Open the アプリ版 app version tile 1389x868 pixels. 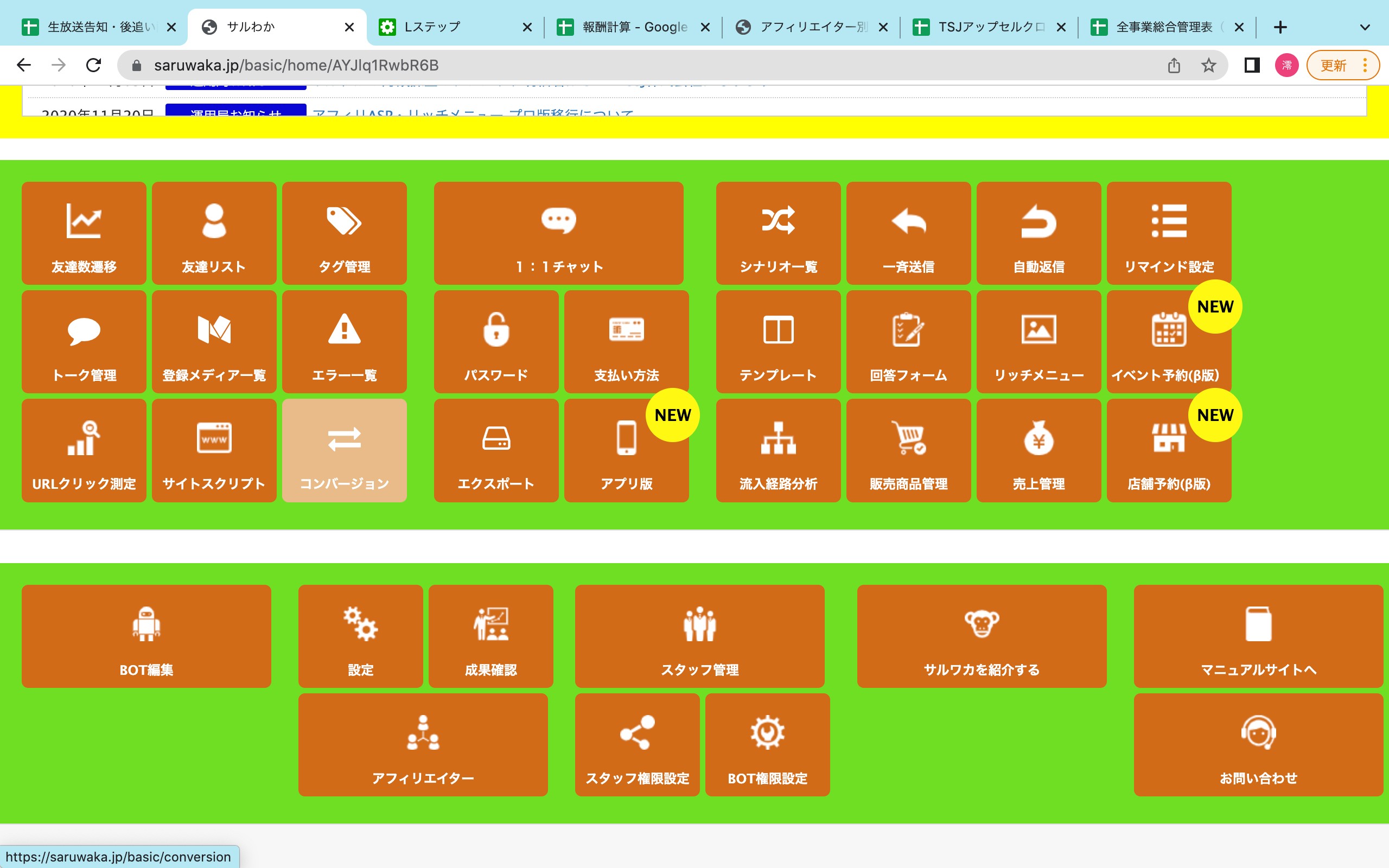[x=626, y=451]
